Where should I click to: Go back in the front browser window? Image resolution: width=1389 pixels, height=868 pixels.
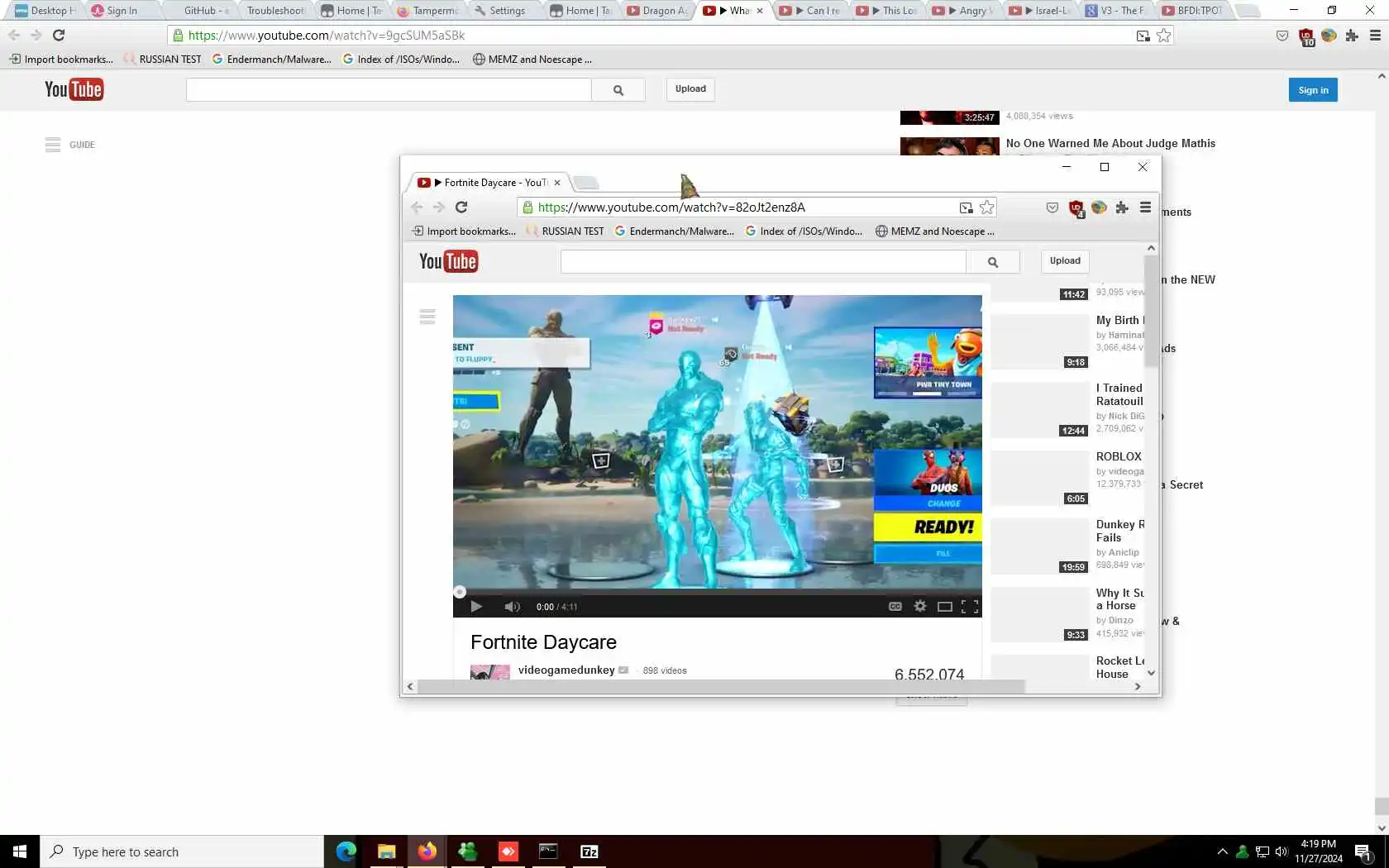[417, 207]
